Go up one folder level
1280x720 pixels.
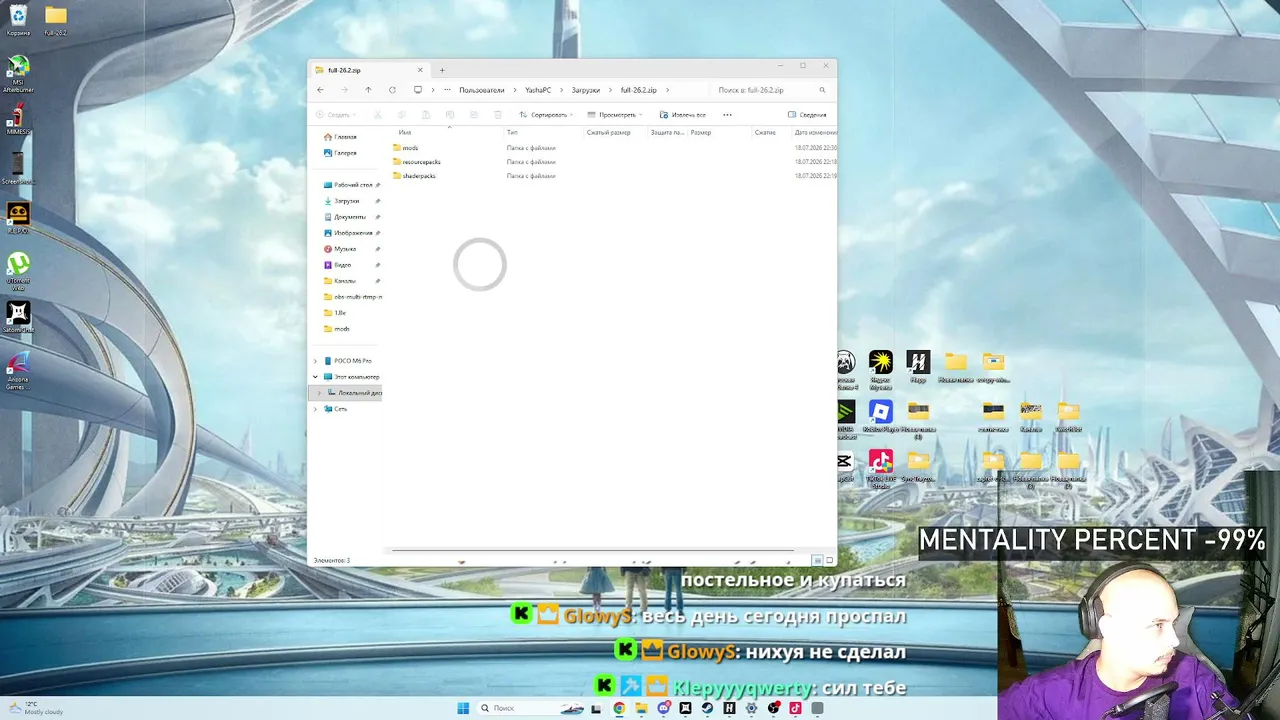pos(368,90)
